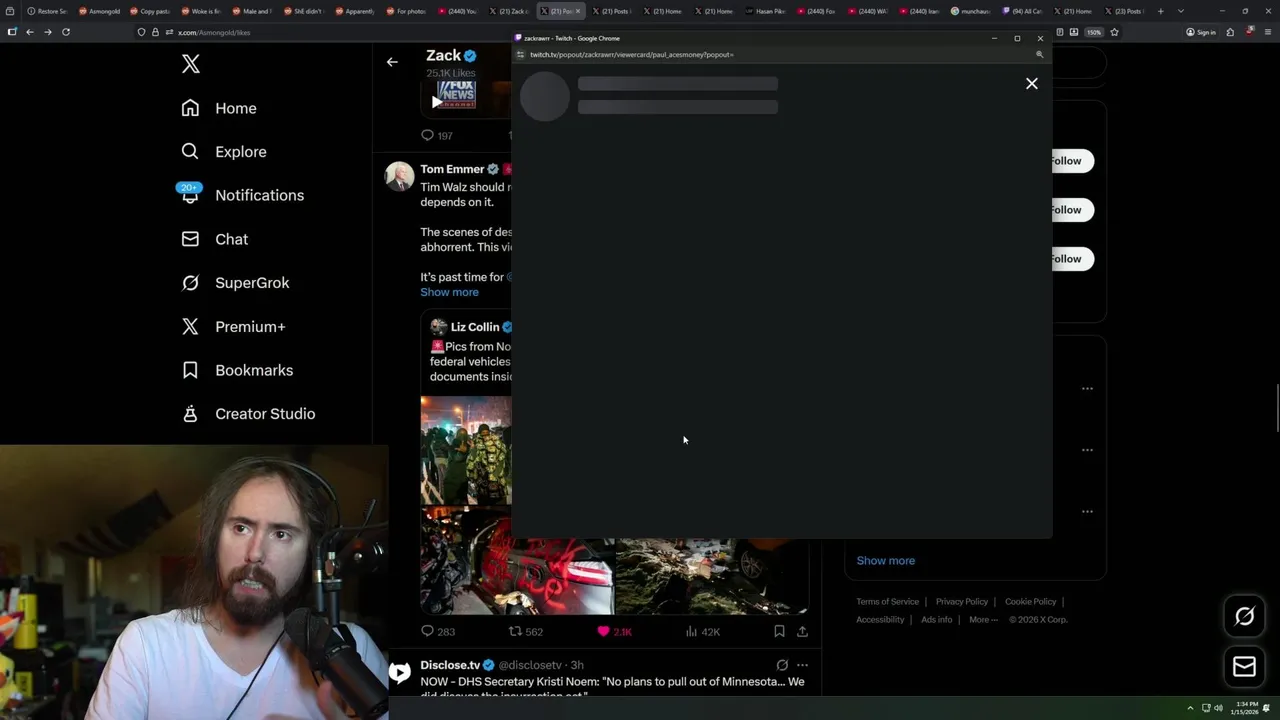
Task: Bookmark page with the star icon
Action: point(1114,32)
